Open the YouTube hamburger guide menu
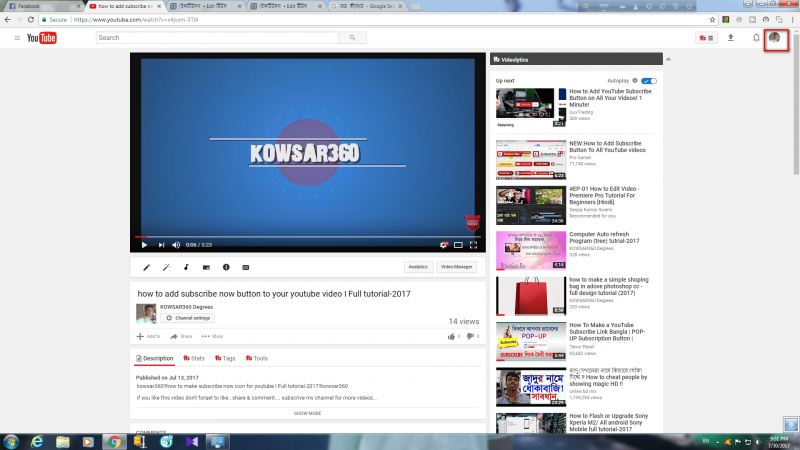This screenshot has width=800, height=450. point(17,38)
